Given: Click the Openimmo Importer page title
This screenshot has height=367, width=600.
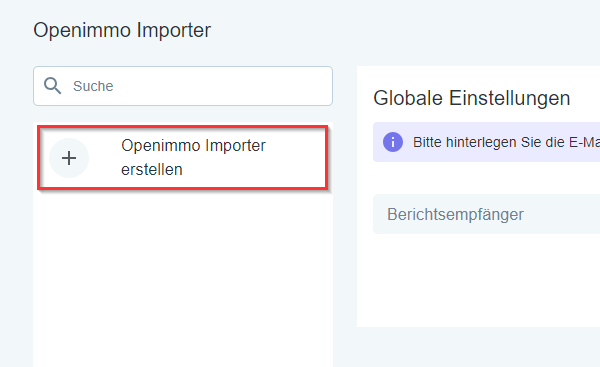Looking at the screenshot, I should [x=122, y=30].
